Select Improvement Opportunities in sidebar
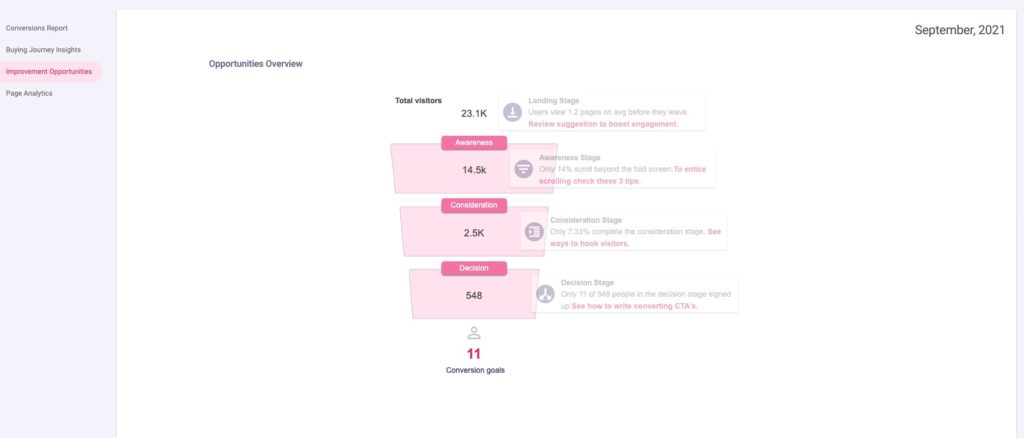Screen dimensions: 1024x438 point(47,71)
